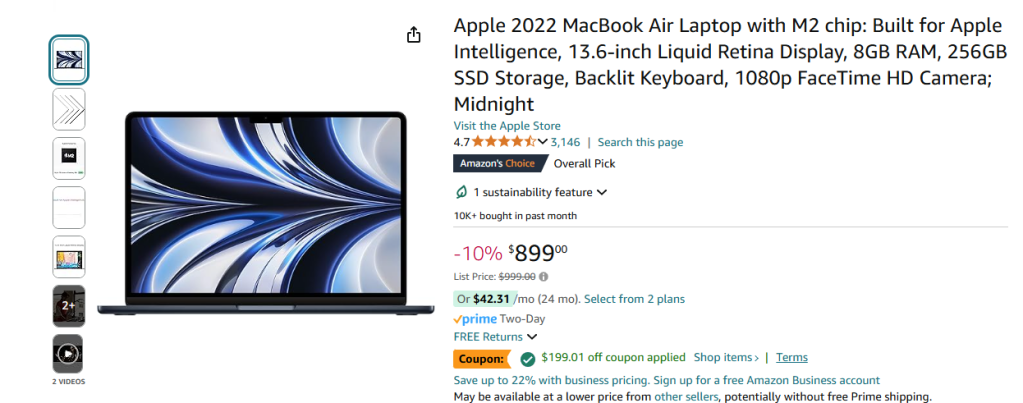Expand the FREE Returns dropdown

pos(531,337)
